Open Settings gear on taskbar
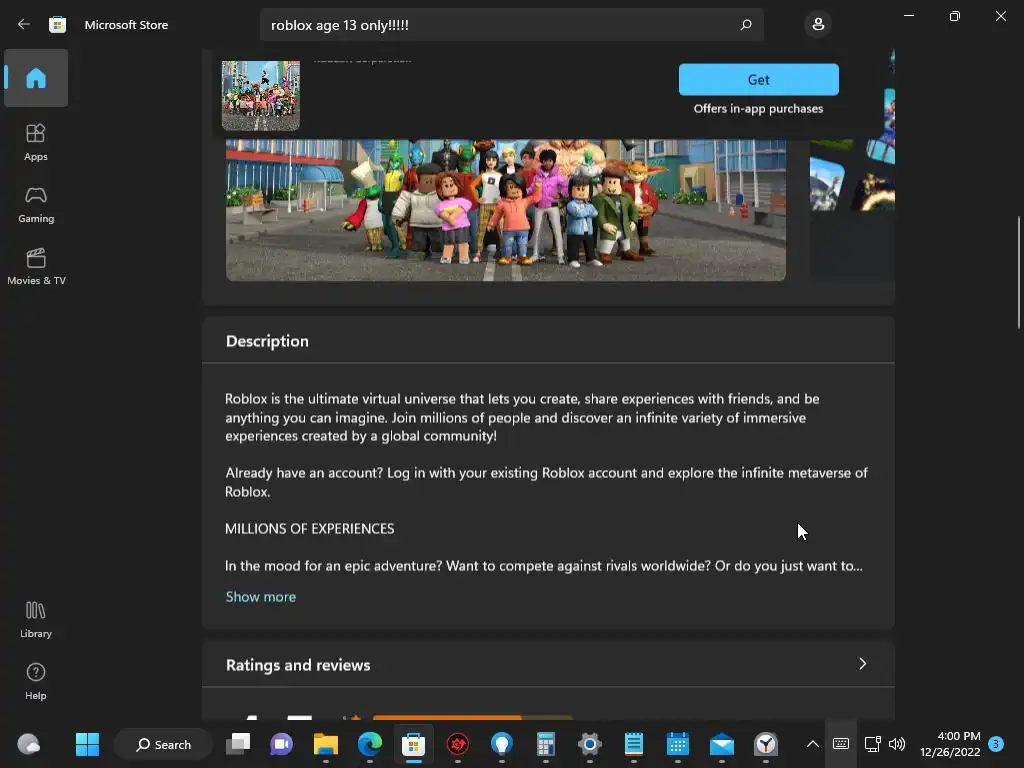 point(589,744)
